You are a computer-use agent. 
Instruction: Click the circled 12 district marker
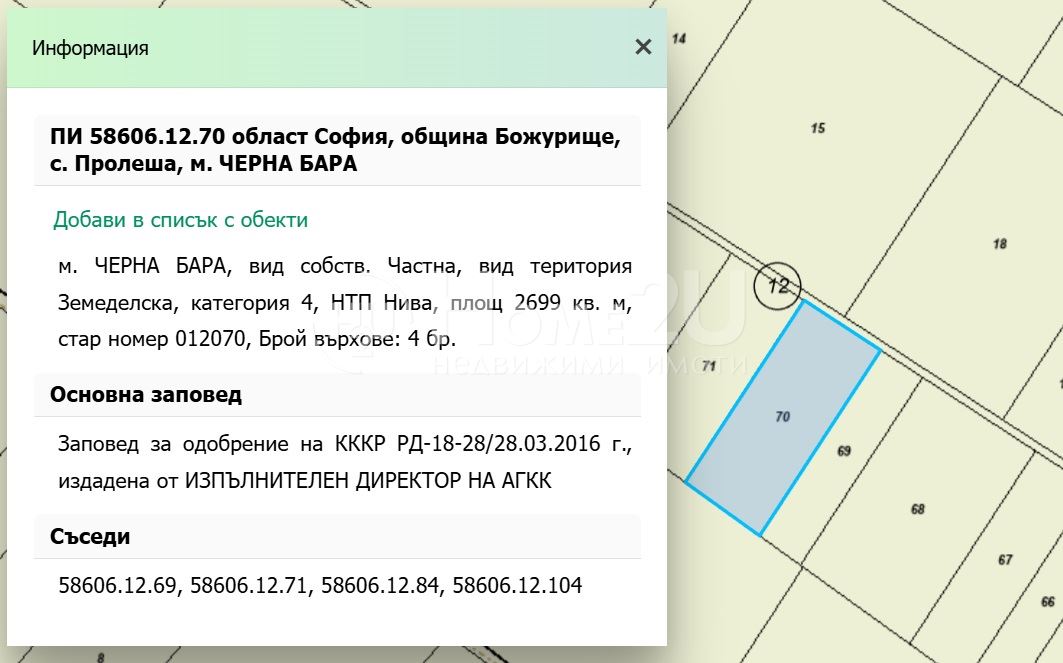[x=777, y=287]
